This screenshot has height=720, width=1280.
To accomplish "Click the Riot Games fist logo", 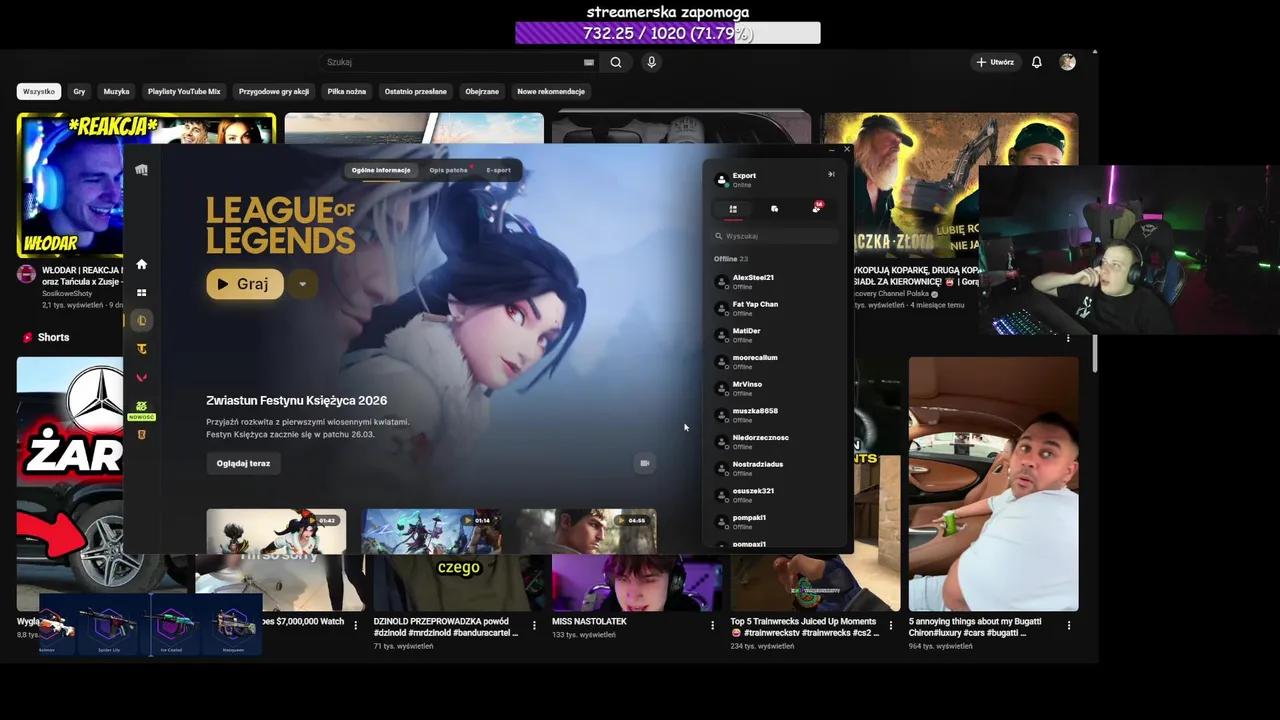I will 141,170.
